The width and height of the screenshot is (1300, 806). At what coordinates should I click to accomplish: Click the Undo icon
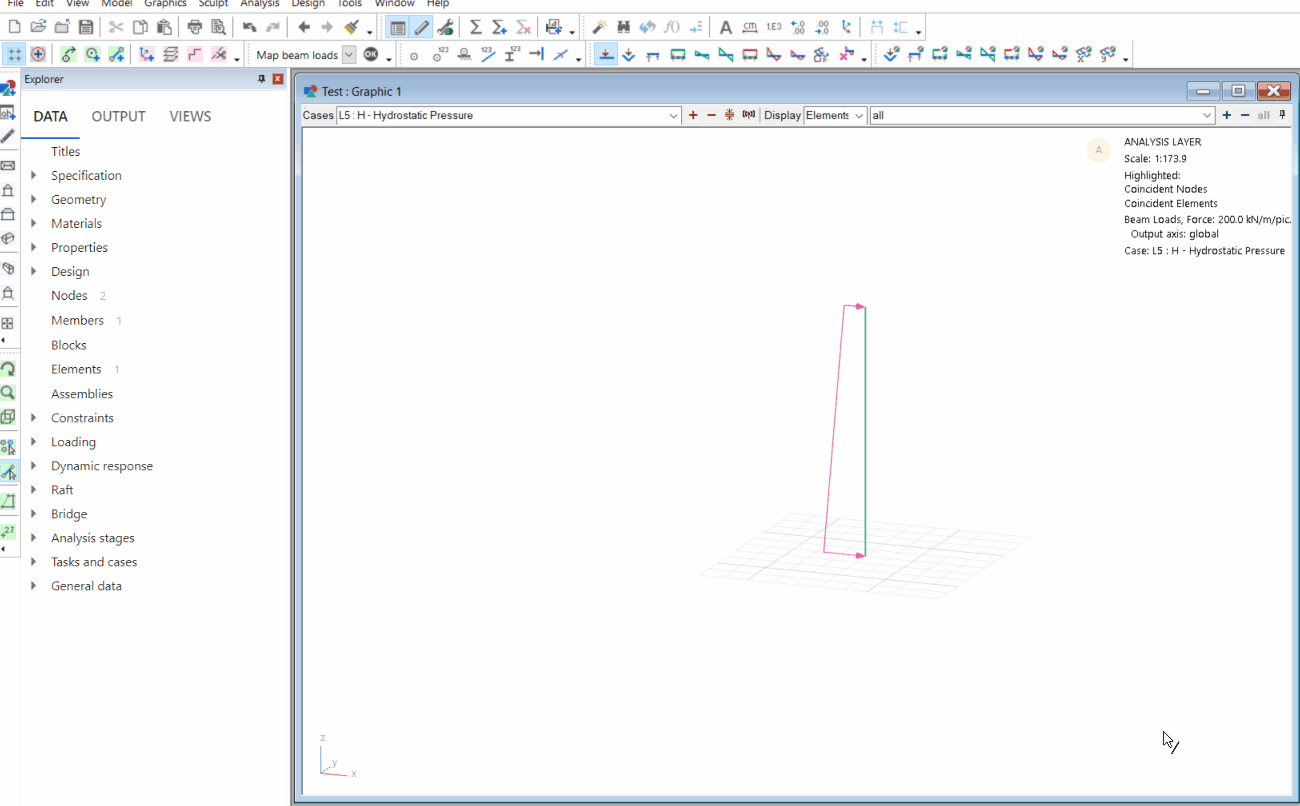tap(249, 27)
